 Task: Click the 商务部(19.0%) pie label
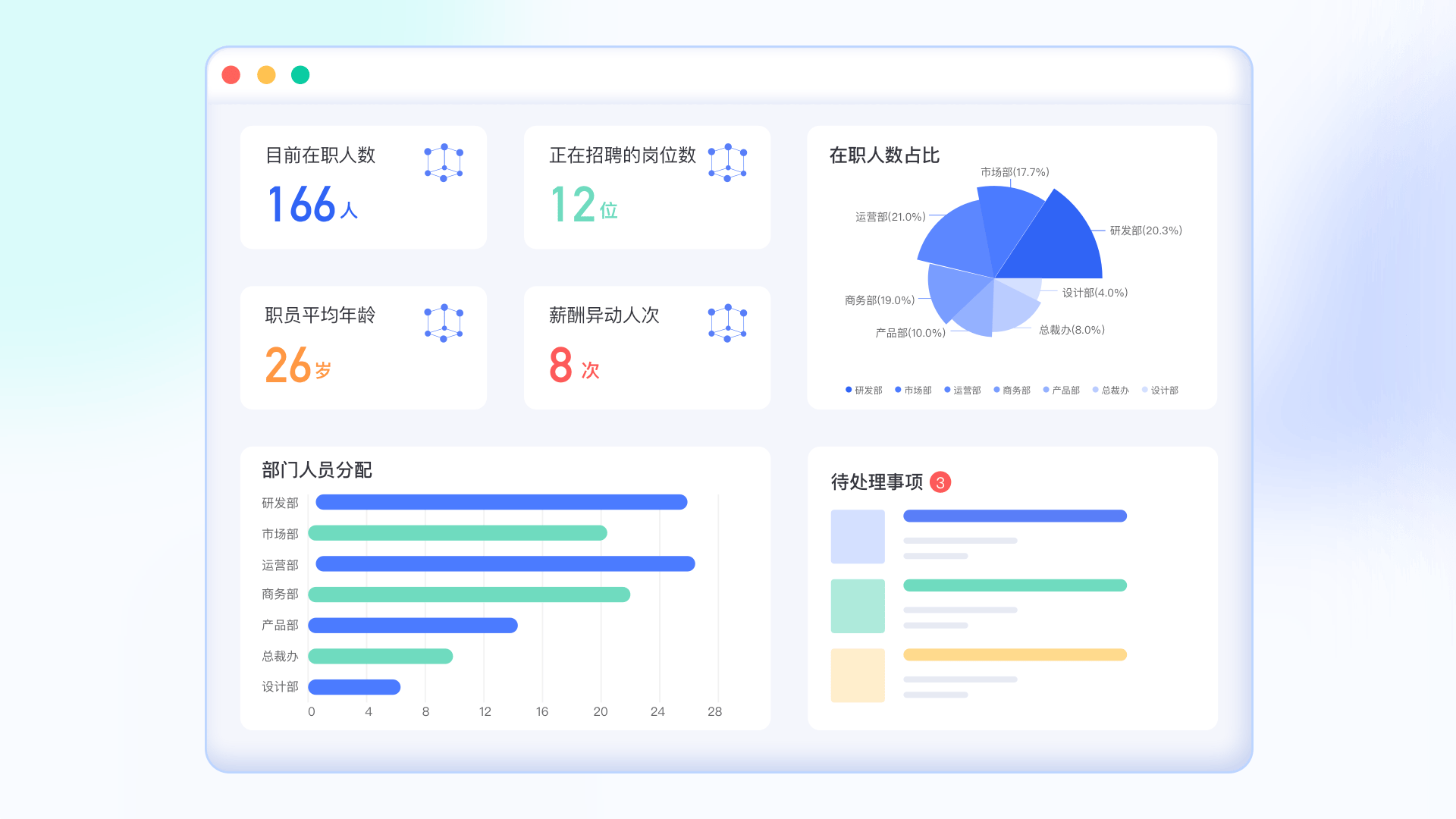click(880, 300)
